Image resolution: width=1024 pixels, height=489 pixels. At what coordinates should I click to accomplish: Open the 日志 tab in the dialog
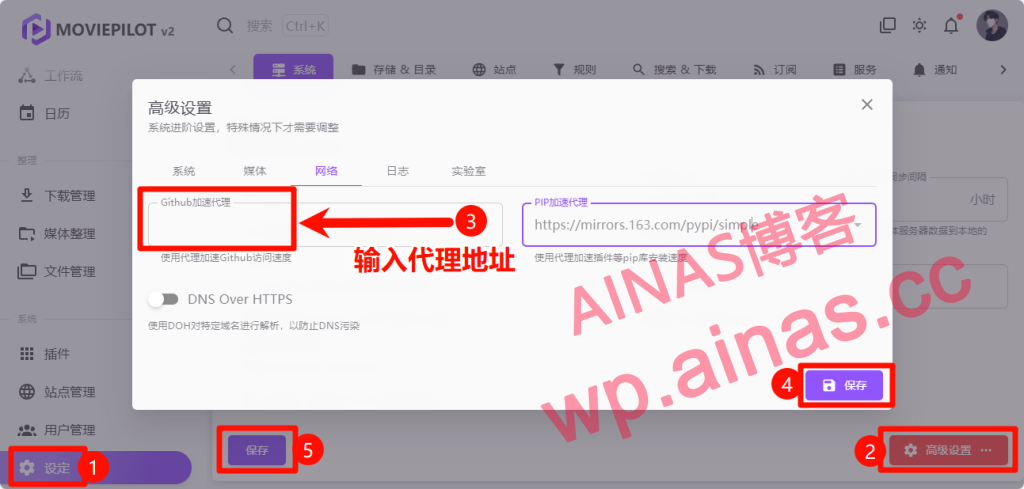click(397, 172)
